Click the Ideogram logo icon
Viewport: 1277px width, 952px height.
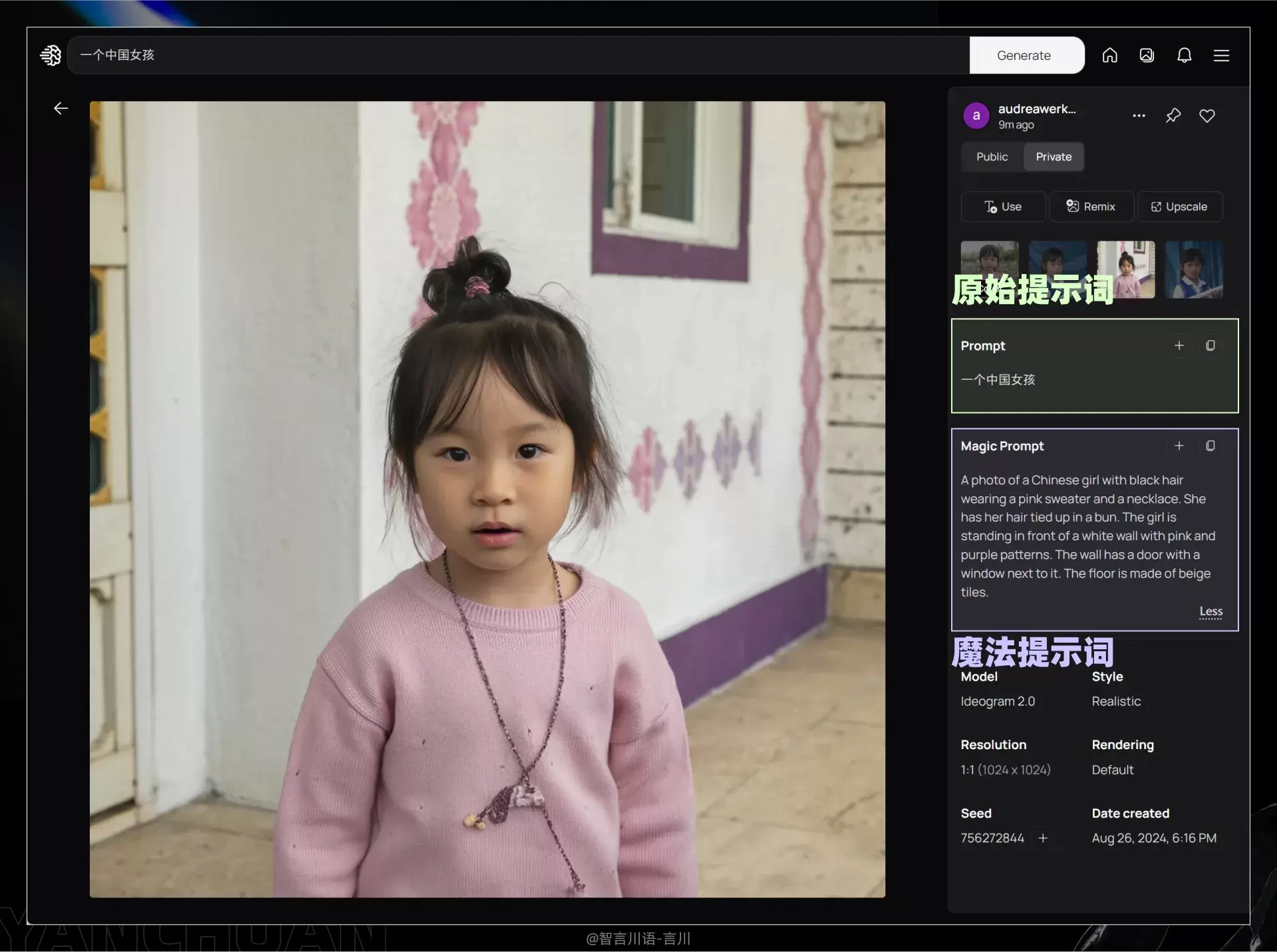point(51,55)
